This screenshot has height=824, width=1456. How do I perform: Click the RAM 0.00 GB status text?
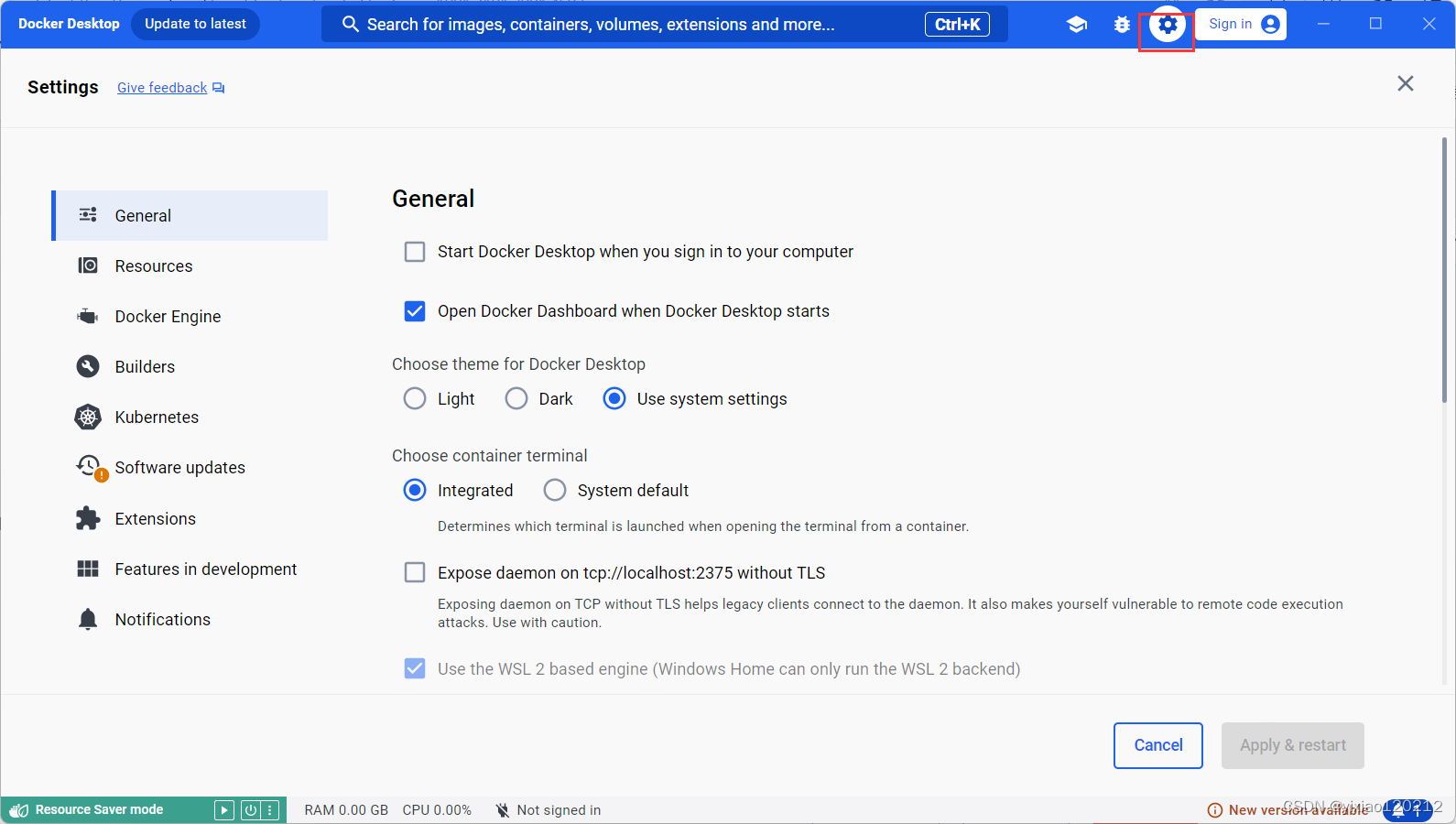click(x=346, y=810)
